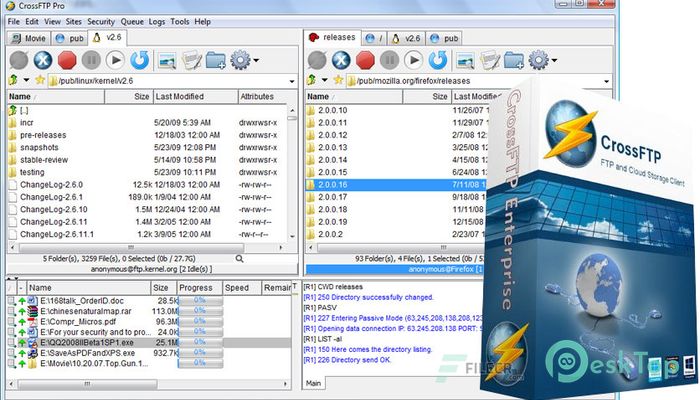Viewport: 700px width, 400px height.
Task: Switch to right pane releases tab
Action: coord(333,38)
